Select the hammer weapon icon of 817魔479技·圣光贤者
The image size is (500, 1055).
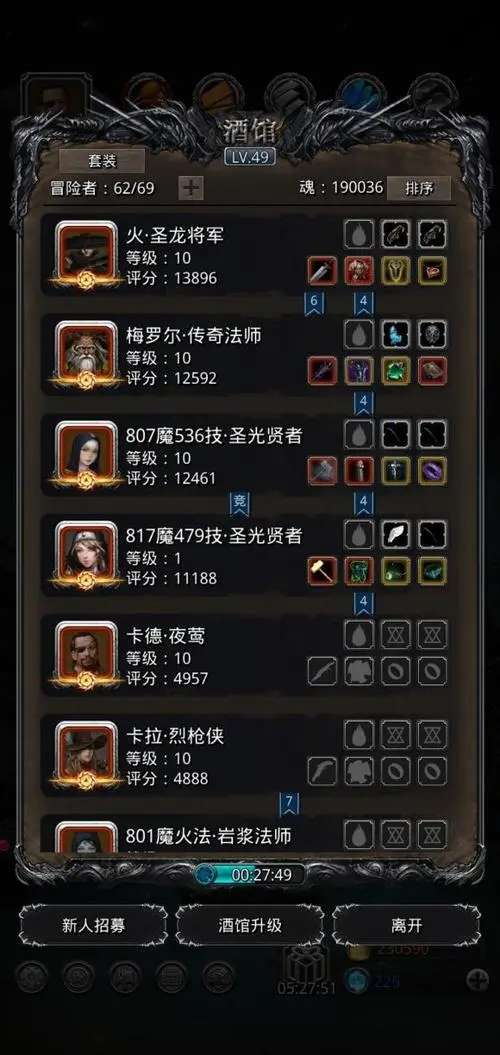(x=322, y=571)
